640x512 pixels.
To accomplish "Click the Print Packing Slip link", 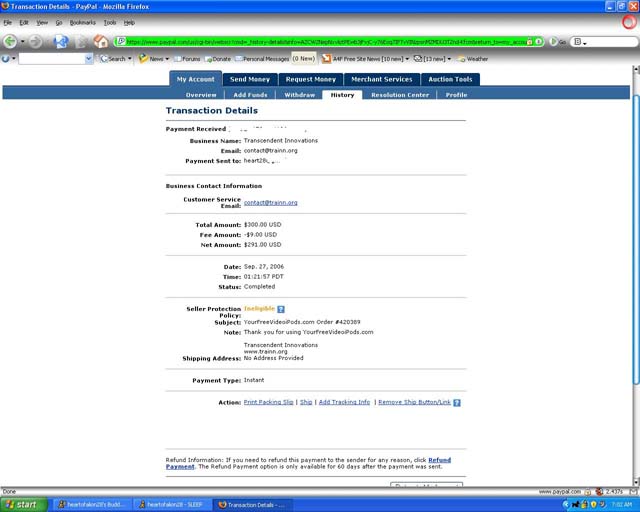I will pos(269,402).
